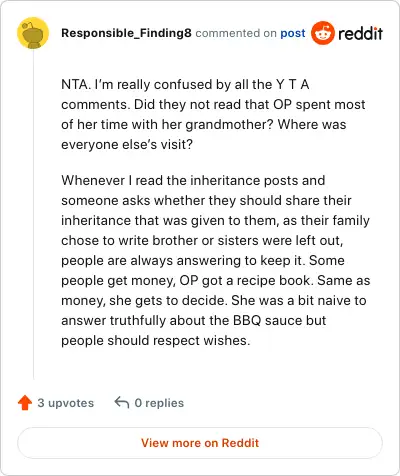This screenshot has width=400, height=476.
Task: Click the paragraph starting "Whenever I read"
Action: coord(216,260)
